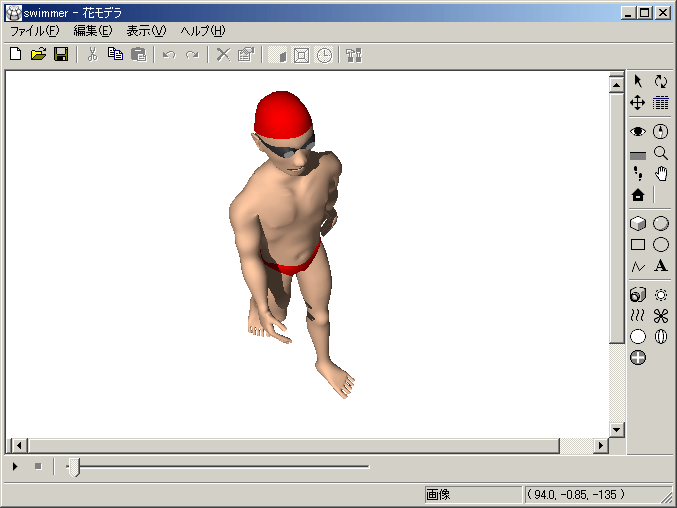Click the swimmer's red swim cap
Image resolution: width=677 pixels, height=508 pixels.
click(x=282, y=114)
